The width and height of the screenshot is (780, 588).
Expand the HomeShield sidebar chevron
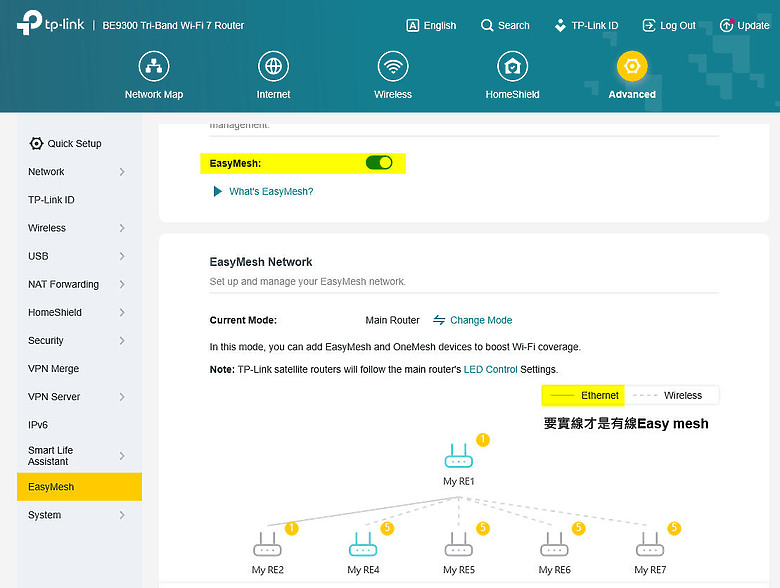(x=122, y=312)
